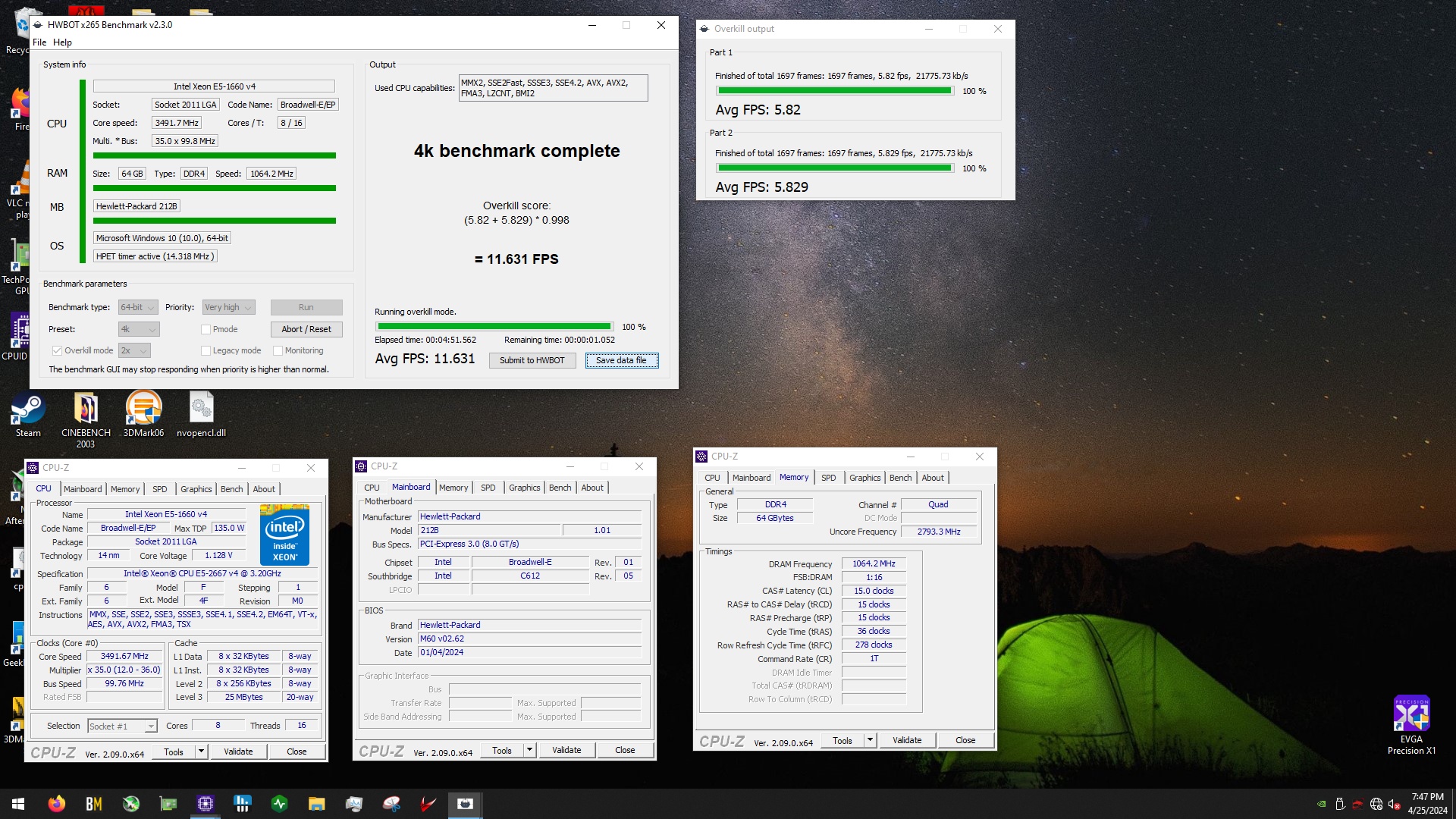Click Close in CPU-Z Memory window
1456x819 pixels.
pyautogui.click(x=965, y=740)
